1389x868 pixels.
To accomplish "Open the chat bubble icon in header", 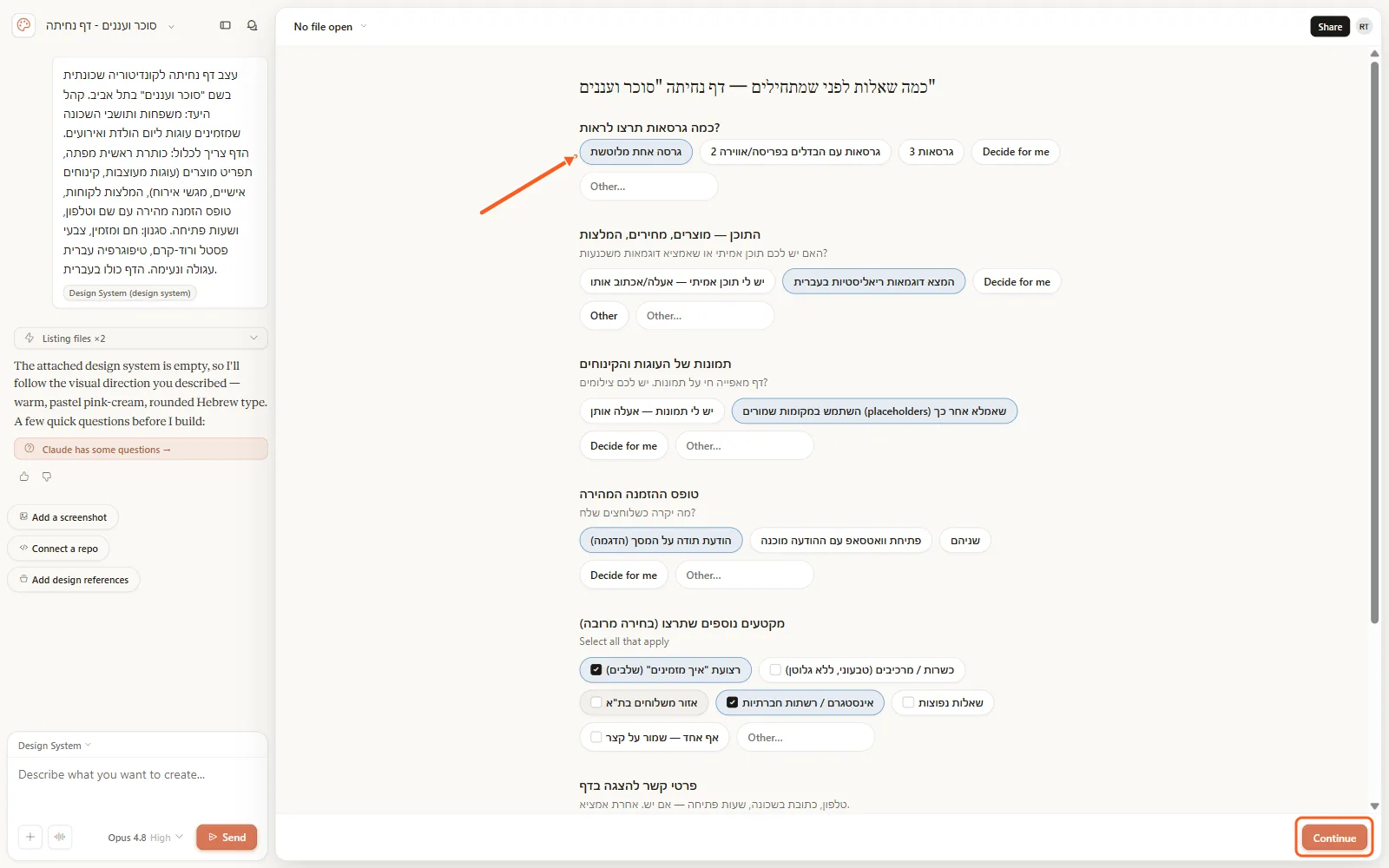I will (253, 26).
